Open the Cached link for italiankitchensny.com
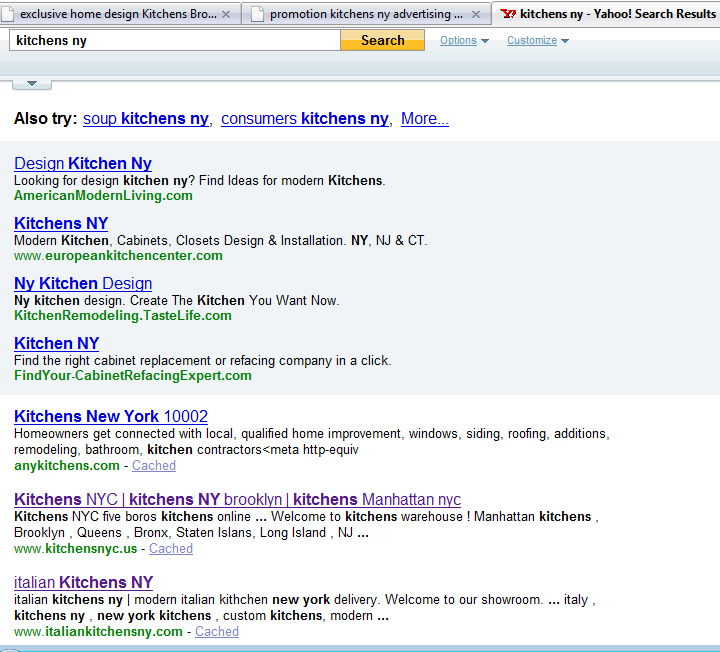This screenshot has height=652, width=720. pos(217,632)
